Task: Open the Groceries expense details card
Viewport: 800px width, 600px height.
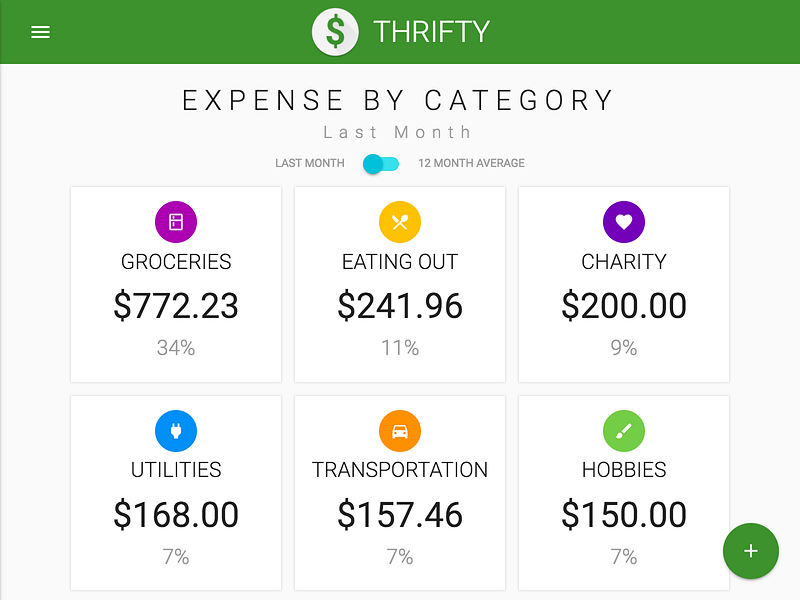Action: [x=176, y=284]
